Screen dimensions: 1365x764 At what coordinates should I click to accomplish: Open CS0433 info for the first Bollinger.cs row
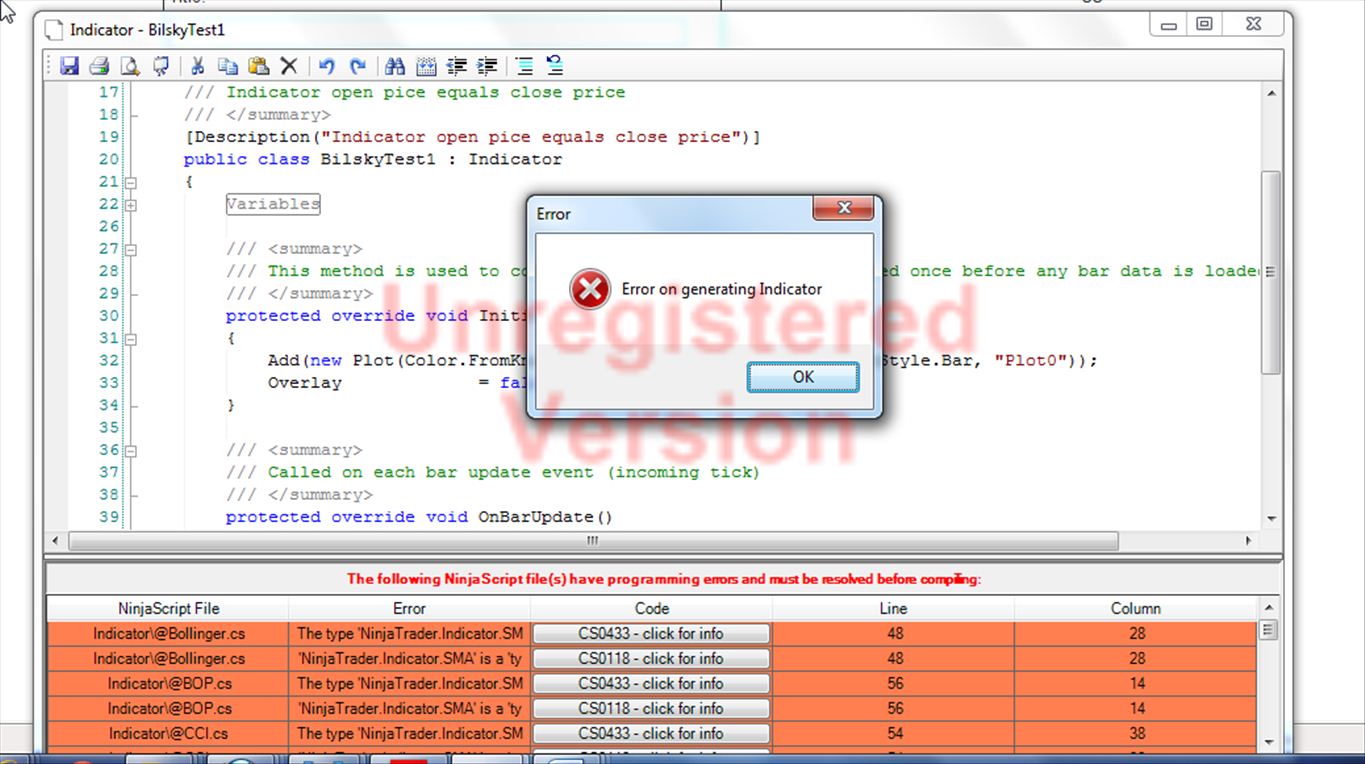(651, 633)
